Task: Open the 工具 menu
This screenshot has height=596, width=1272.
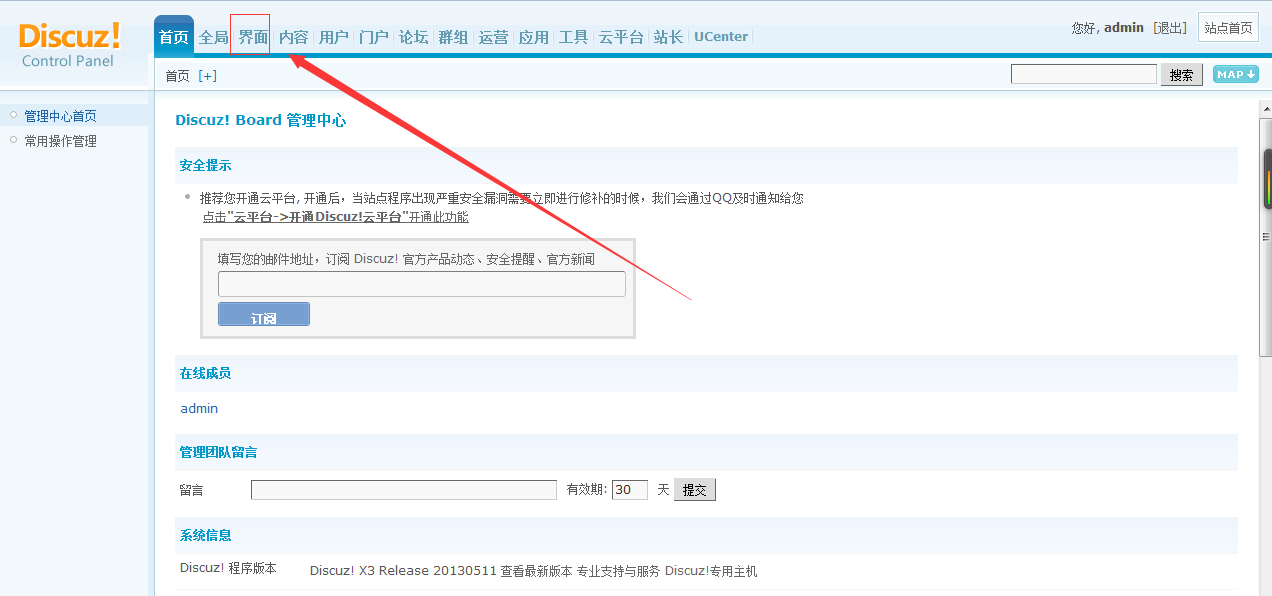Action: tap(573, 37)
